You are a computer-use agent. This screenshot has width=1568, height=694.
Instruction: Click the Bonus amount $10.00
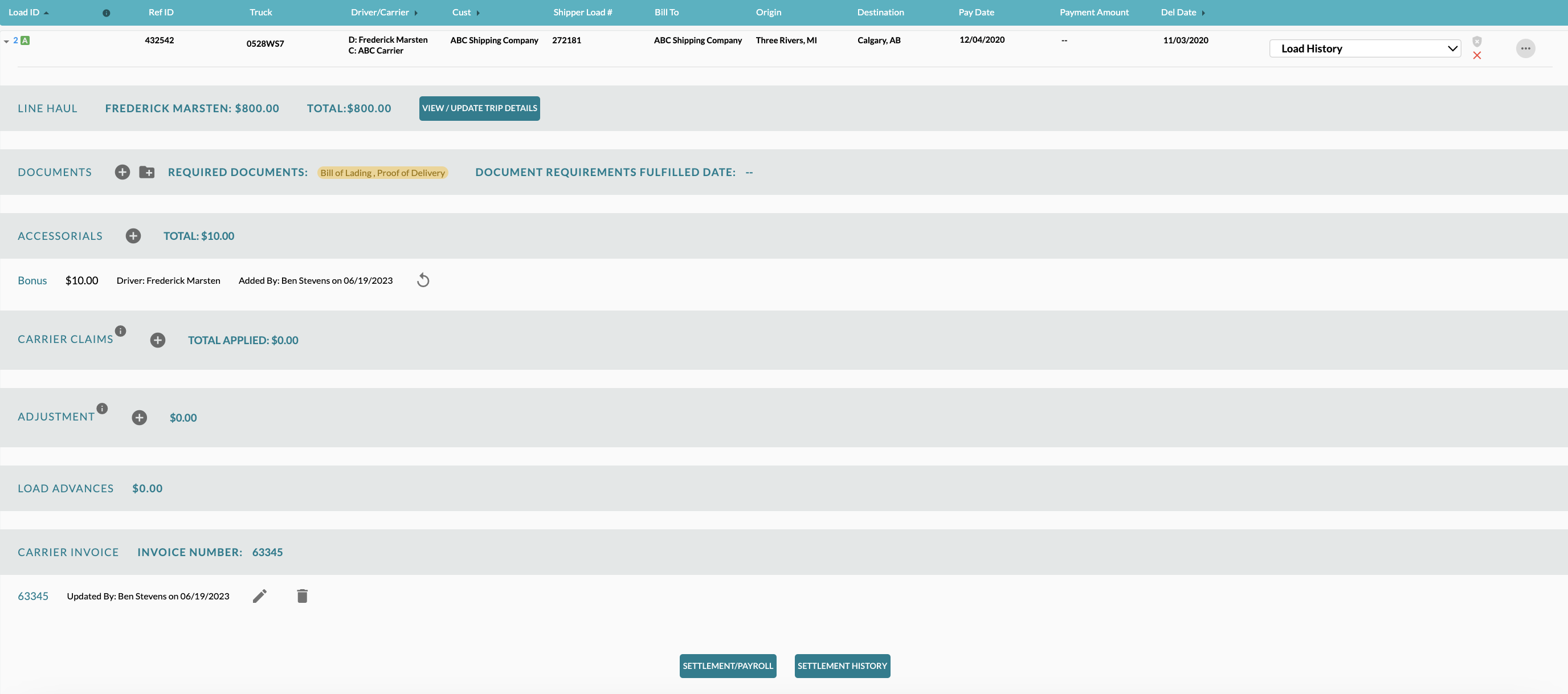(x=81, y=280)
